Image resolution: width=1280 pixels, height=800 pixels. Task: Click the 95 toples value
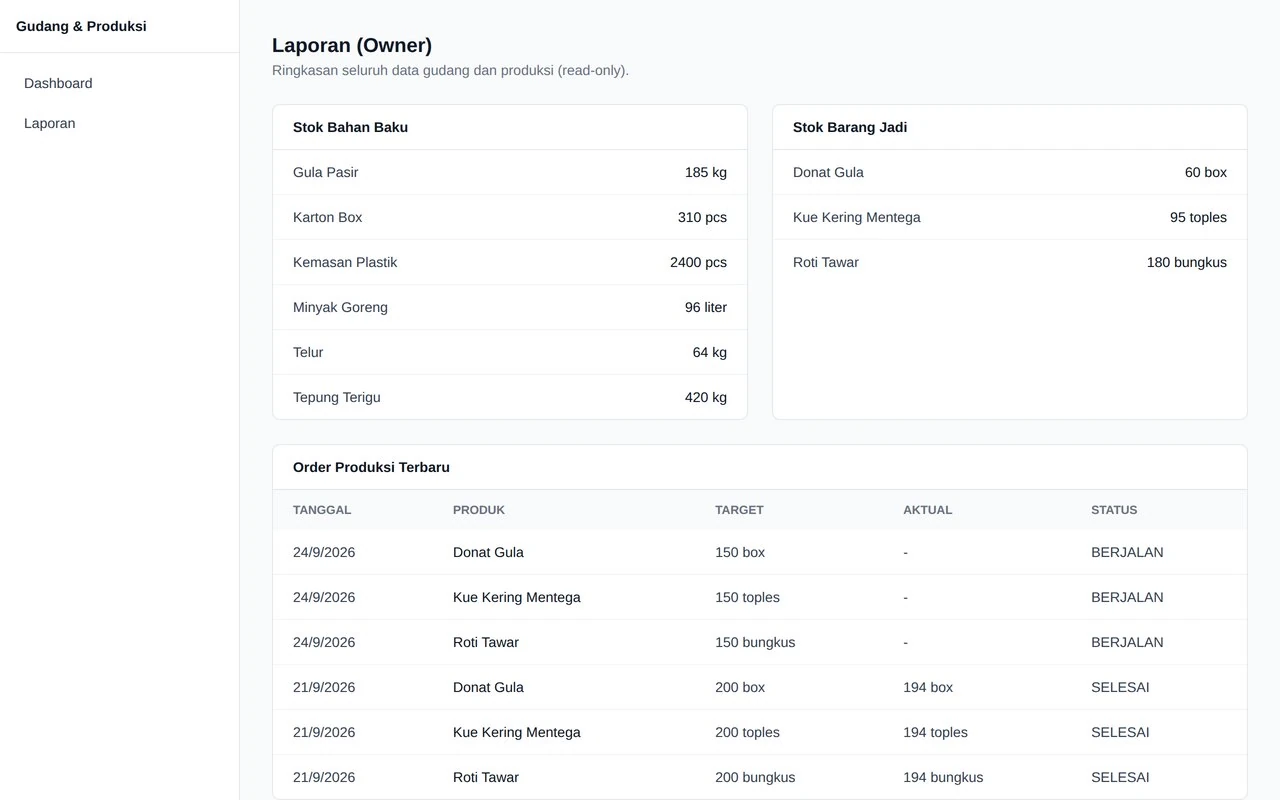[x=1198, y=217]
